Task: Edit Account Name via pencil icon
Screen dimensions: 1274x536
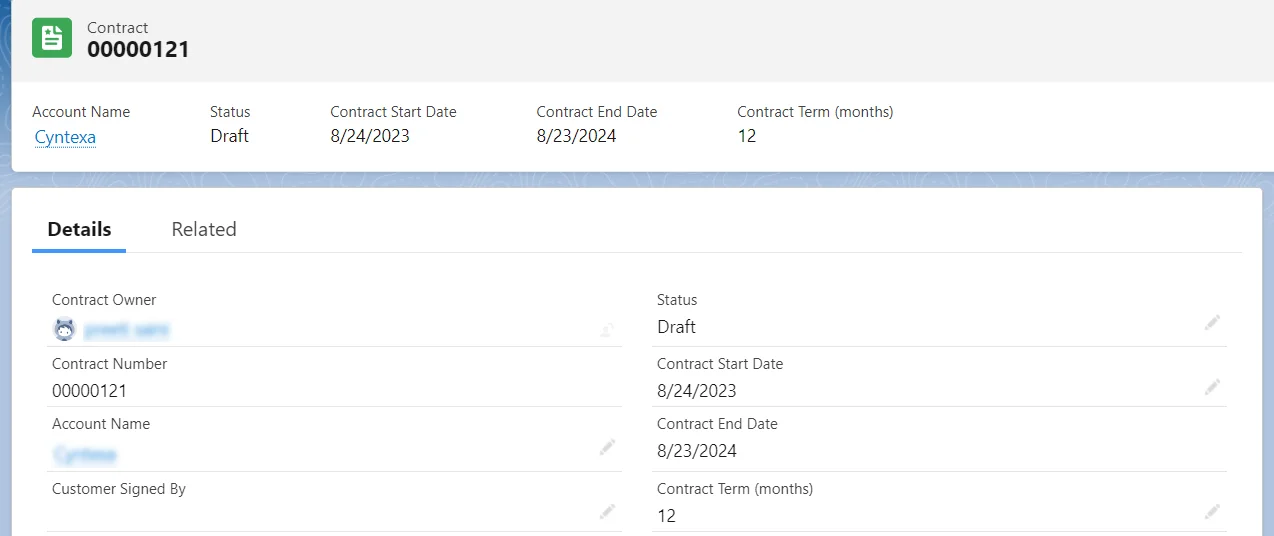Action: [x=607, y=447]
